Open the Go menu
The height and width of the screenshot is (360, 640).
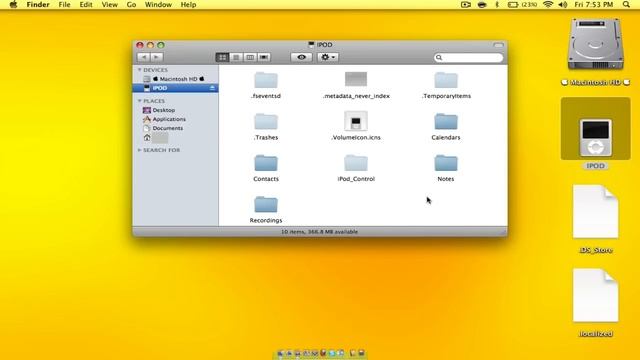[x=131, y=4]
